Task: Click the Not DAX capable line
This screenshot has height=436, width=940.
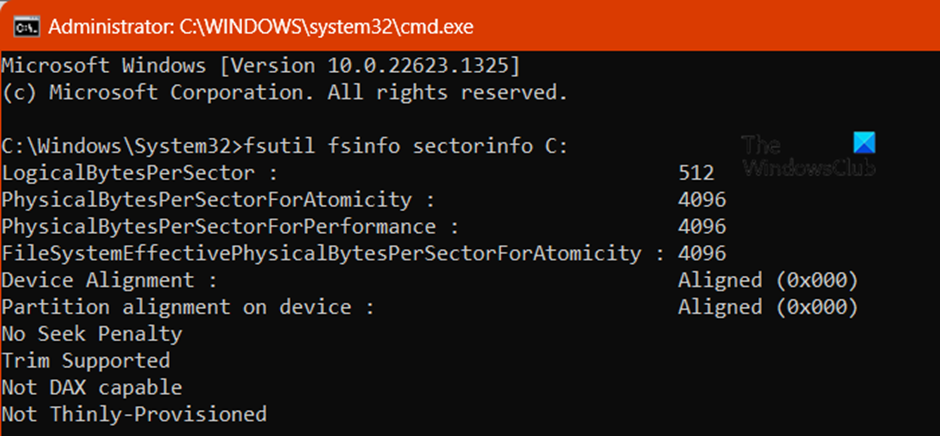Action: (x=92, y=387)
